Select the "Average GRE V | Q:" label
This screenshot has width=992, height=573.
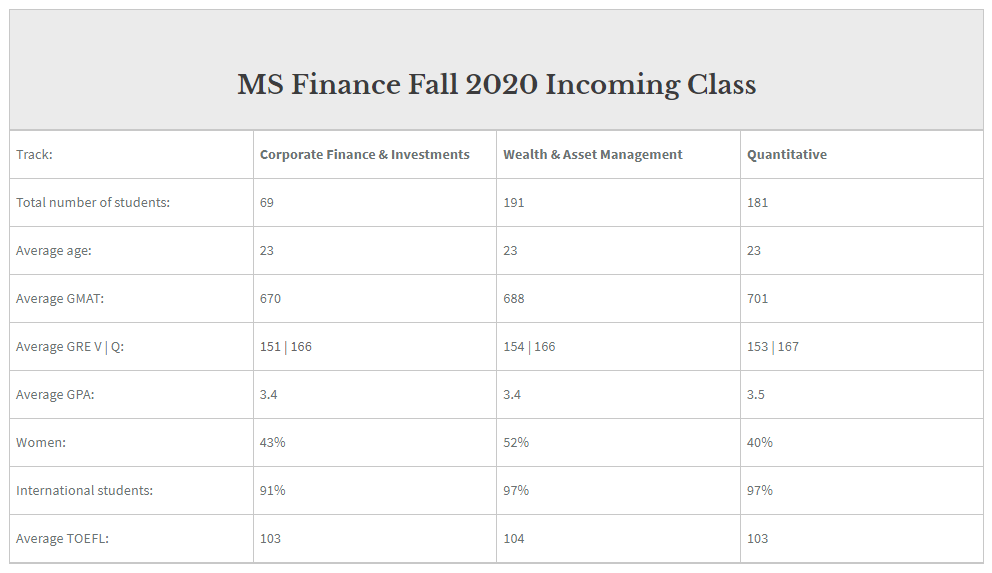pyautogui.click(x=70, y=347)
